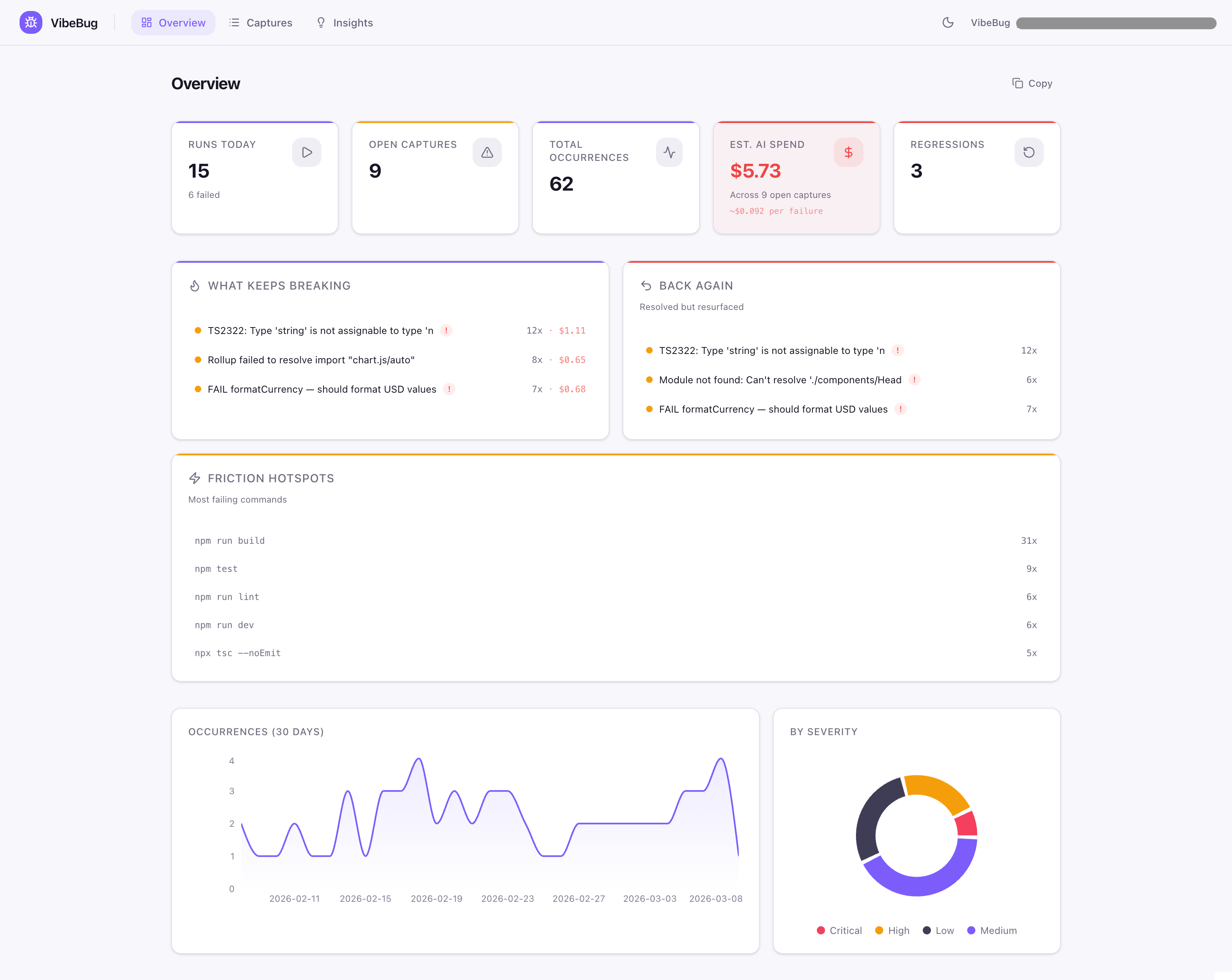The width and height of the screenshot is (1232, 980).
Task: Click the activity icon on Total Occurrences card
Action: click(669, 153)
